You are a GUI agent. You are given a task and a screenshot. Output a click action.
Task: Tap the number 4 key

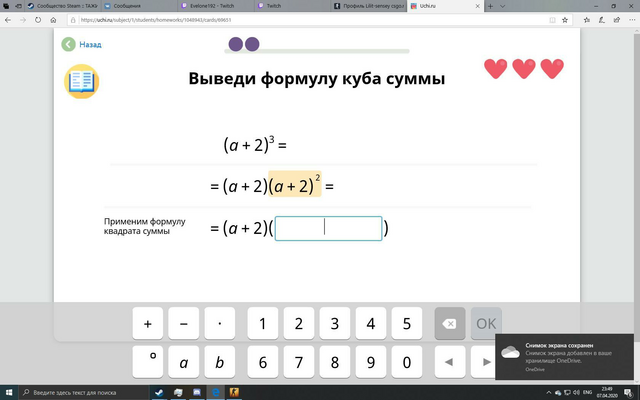point(371,324)
